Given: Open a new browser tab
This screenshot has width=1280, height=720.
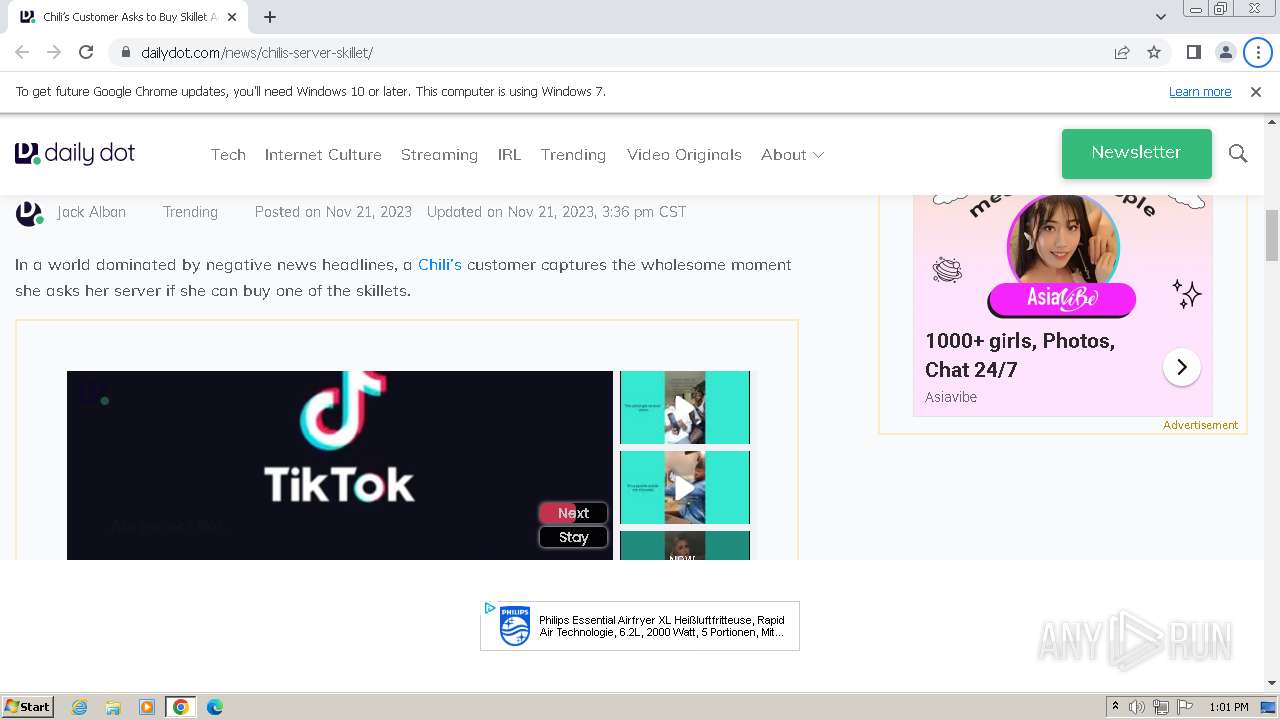Looking at the screenshot, I should tap(270, 17).
